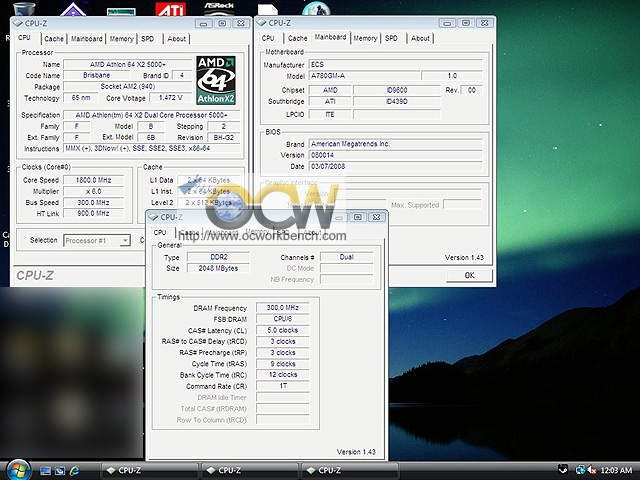Click the Chipset ID9600 field
The height and width of the screenshot is (480, 640).
397,90
